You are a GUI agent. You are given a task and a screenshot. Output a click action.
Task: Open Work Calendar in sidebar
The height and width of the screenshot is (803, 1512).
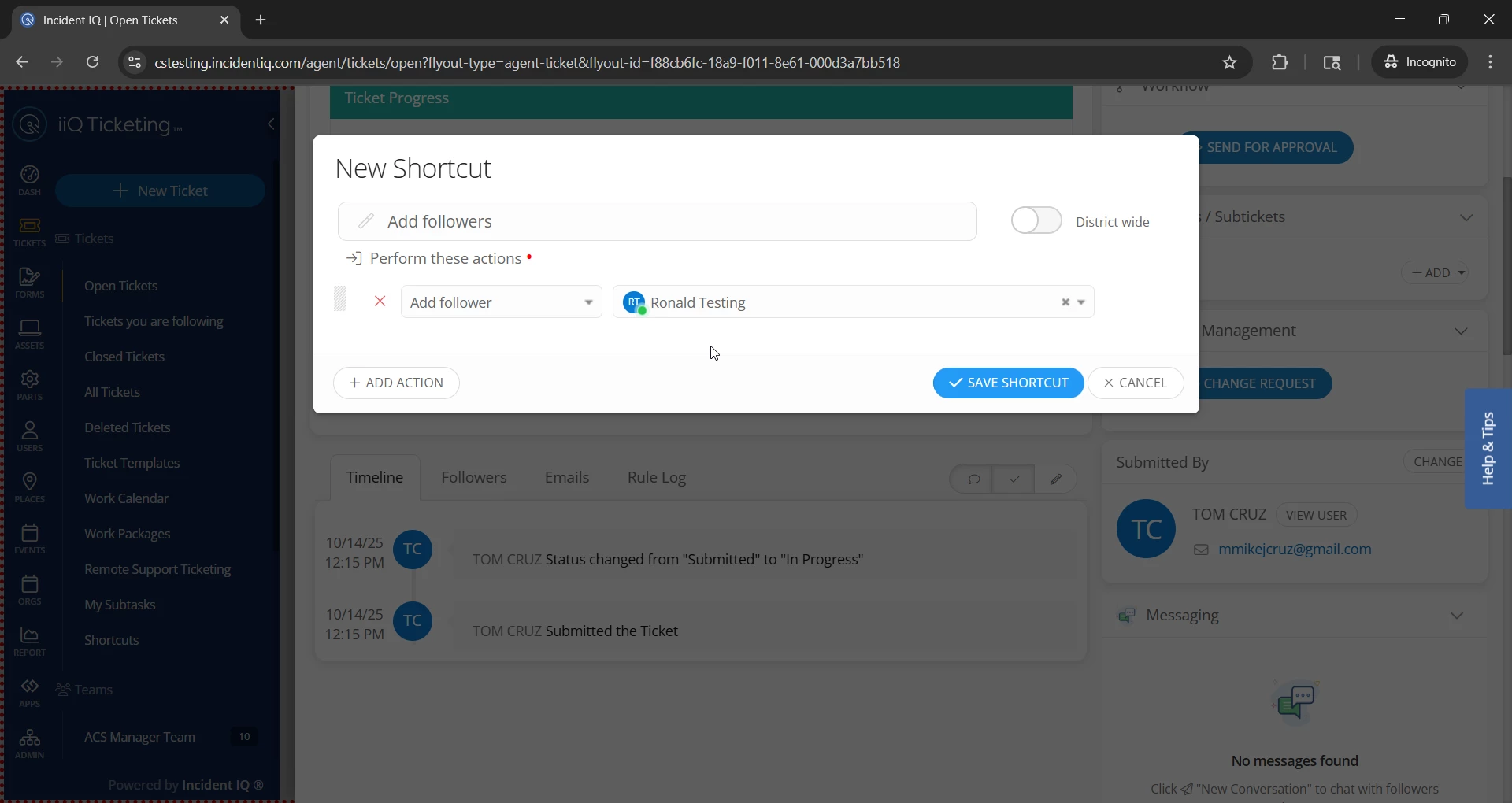[126, 498]
